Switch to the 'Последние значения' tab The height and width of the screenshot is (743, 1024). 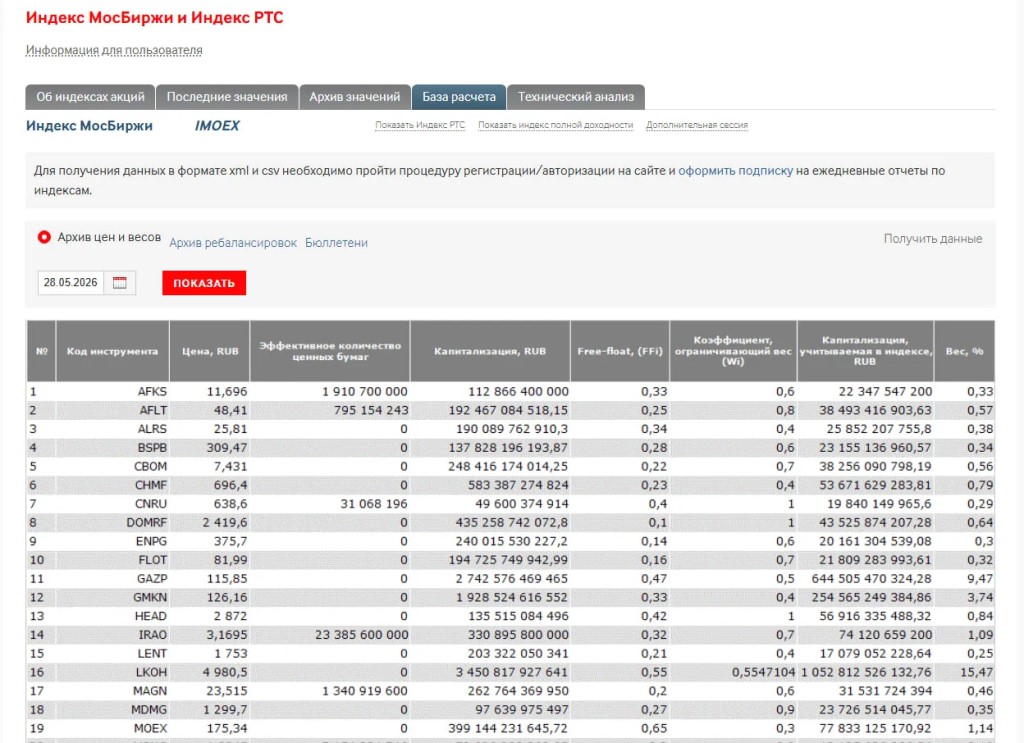(227, 97)
